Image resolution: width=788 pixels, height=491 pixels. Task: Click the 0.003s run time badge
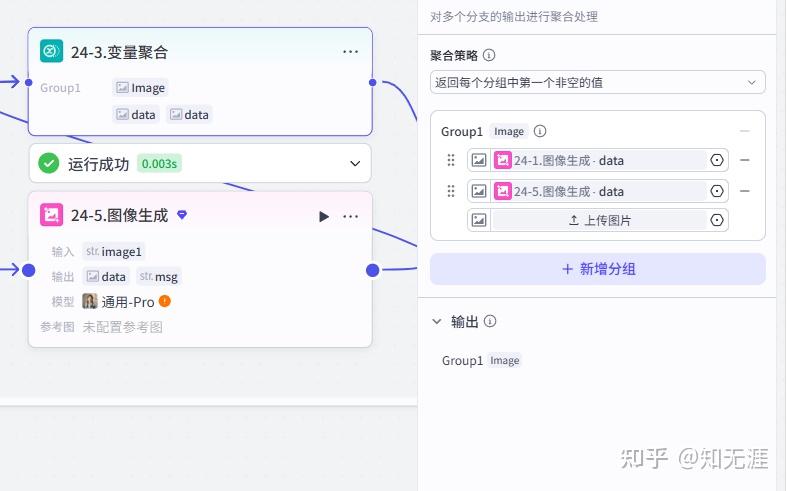(159, 164)
